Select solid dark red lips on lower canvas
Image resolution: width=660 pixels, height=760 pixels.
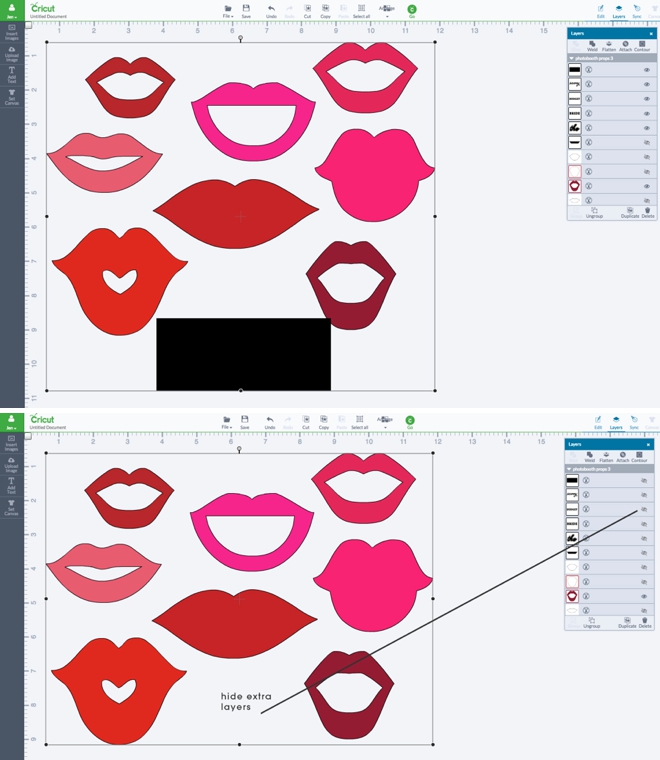[235, 624]
